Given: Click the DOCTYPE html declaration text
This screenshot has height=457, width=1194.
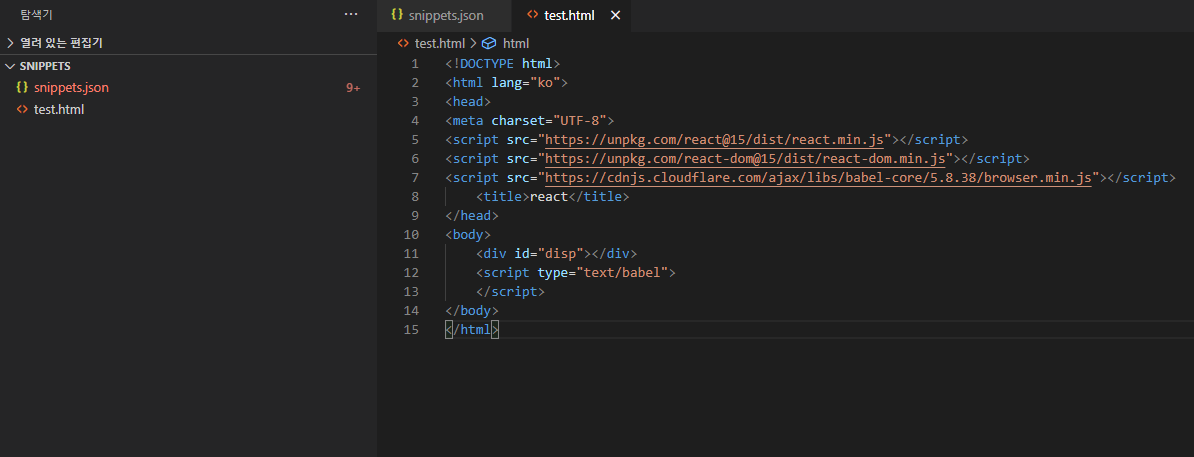Looking at the screenshot, I should click(503, 63).
